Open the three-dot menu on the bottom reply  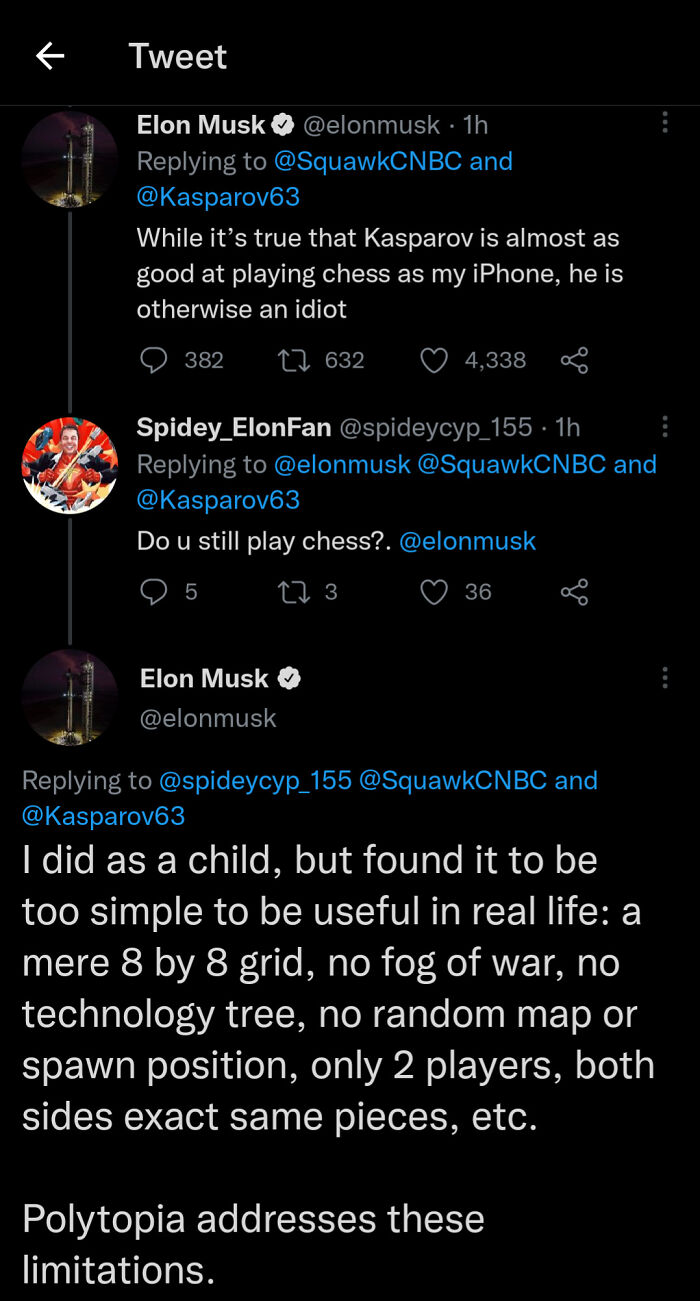click(x=665, y=677)
